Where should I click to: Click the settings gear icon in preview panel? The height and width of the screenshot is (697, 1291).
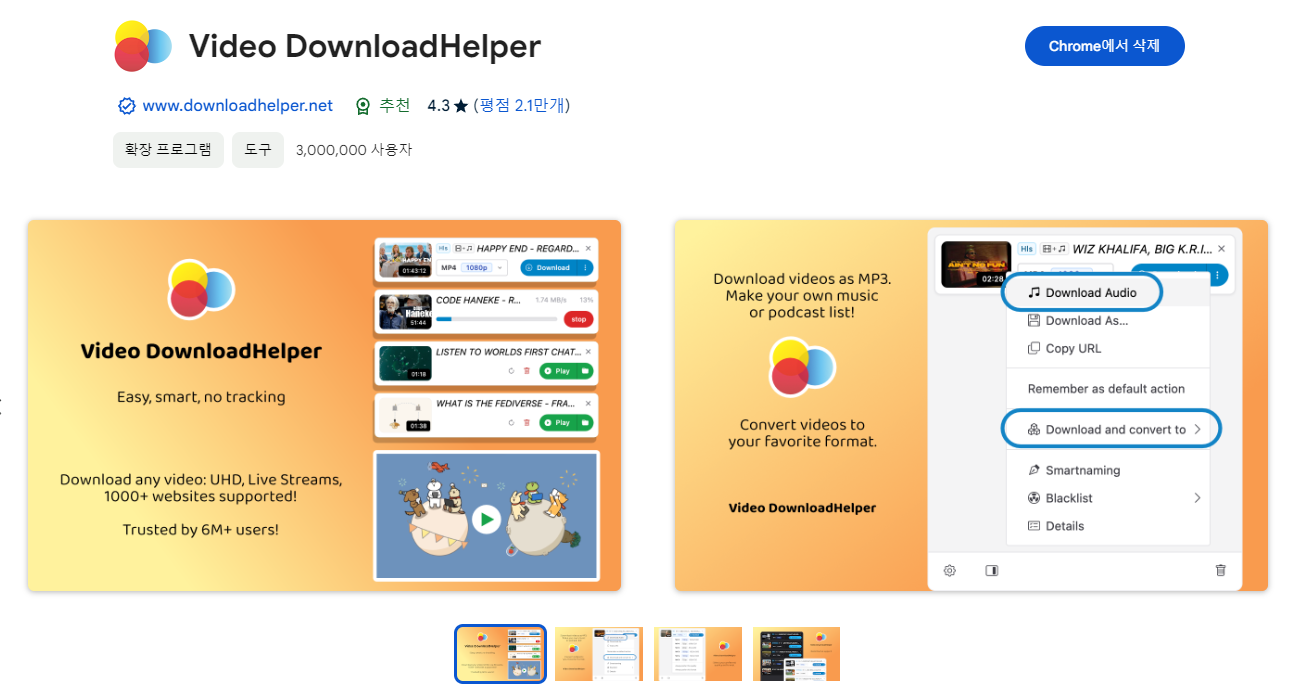(x=950, y=570)
